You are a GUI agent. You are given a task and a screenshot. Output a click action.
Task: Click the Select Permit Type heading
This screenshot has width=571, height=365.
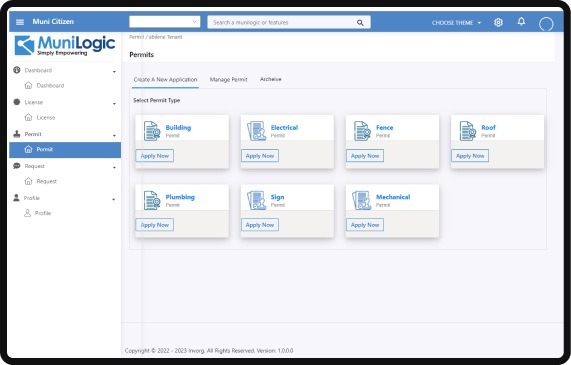coord(157,100)
